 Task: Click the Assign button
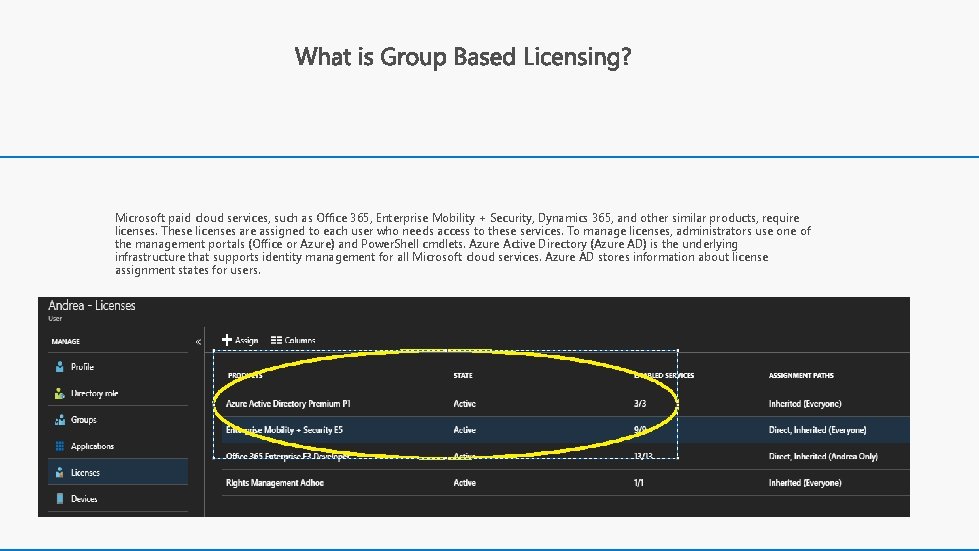[x=240, y=340]
